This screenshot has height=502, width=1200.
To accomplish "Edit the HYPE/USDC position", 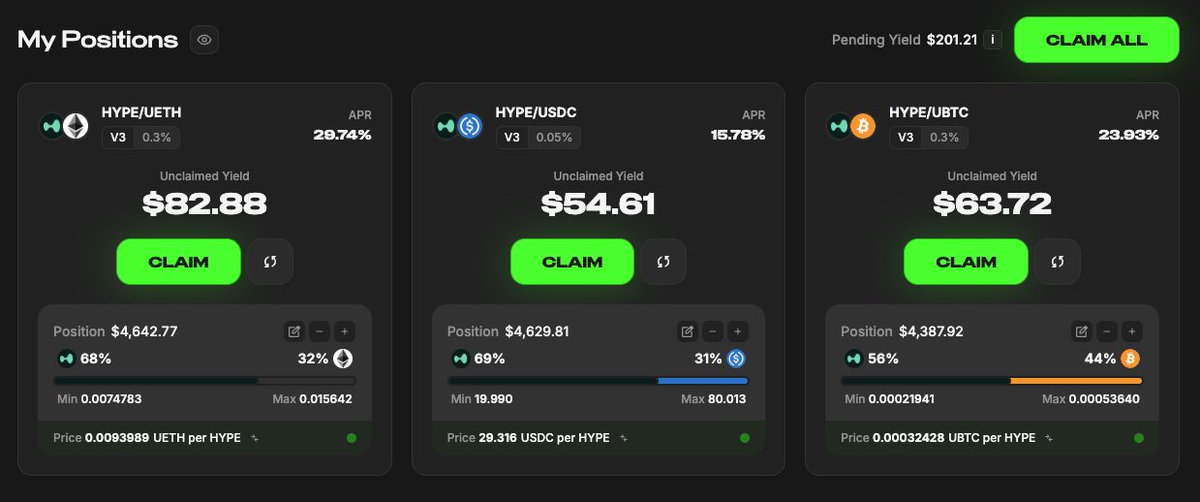I will point(687,331).
